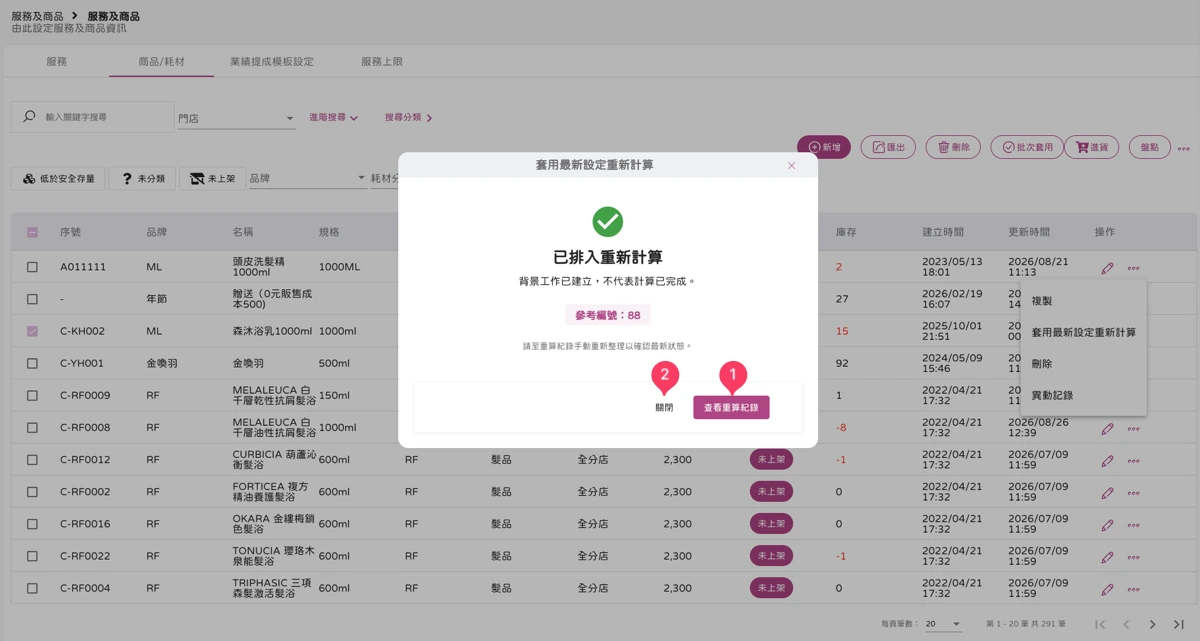Open more options for the C-RF0008 row

(1133, 429)
